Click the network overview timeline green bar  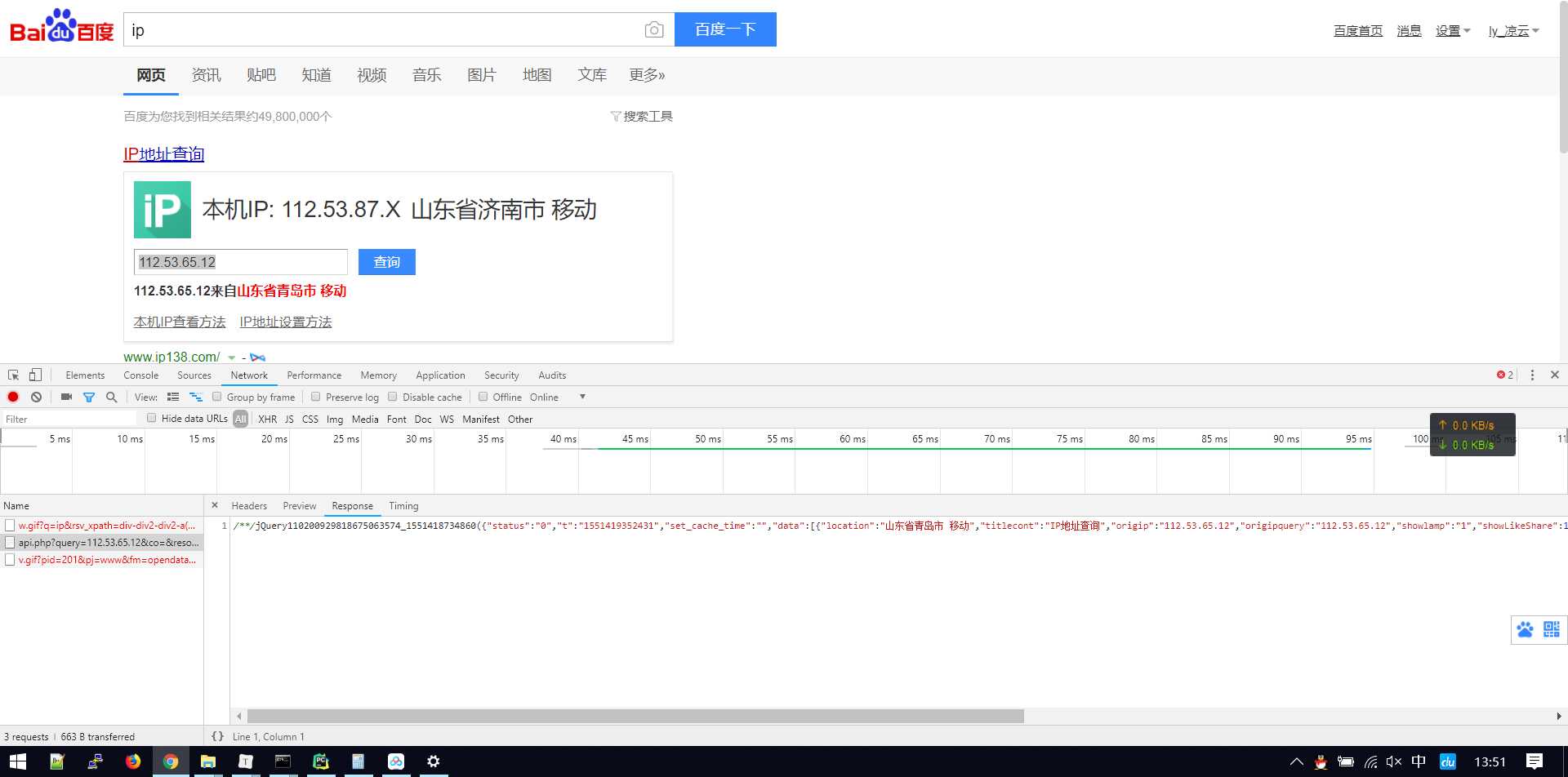tap(984, 448)
